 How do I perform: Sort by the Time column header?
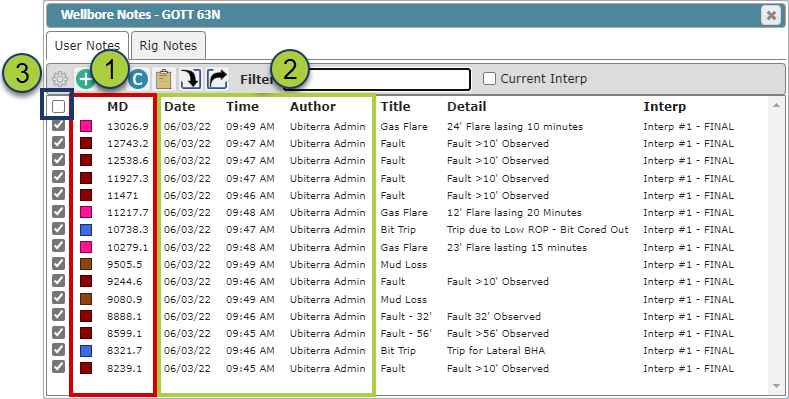tap(243, 107)
